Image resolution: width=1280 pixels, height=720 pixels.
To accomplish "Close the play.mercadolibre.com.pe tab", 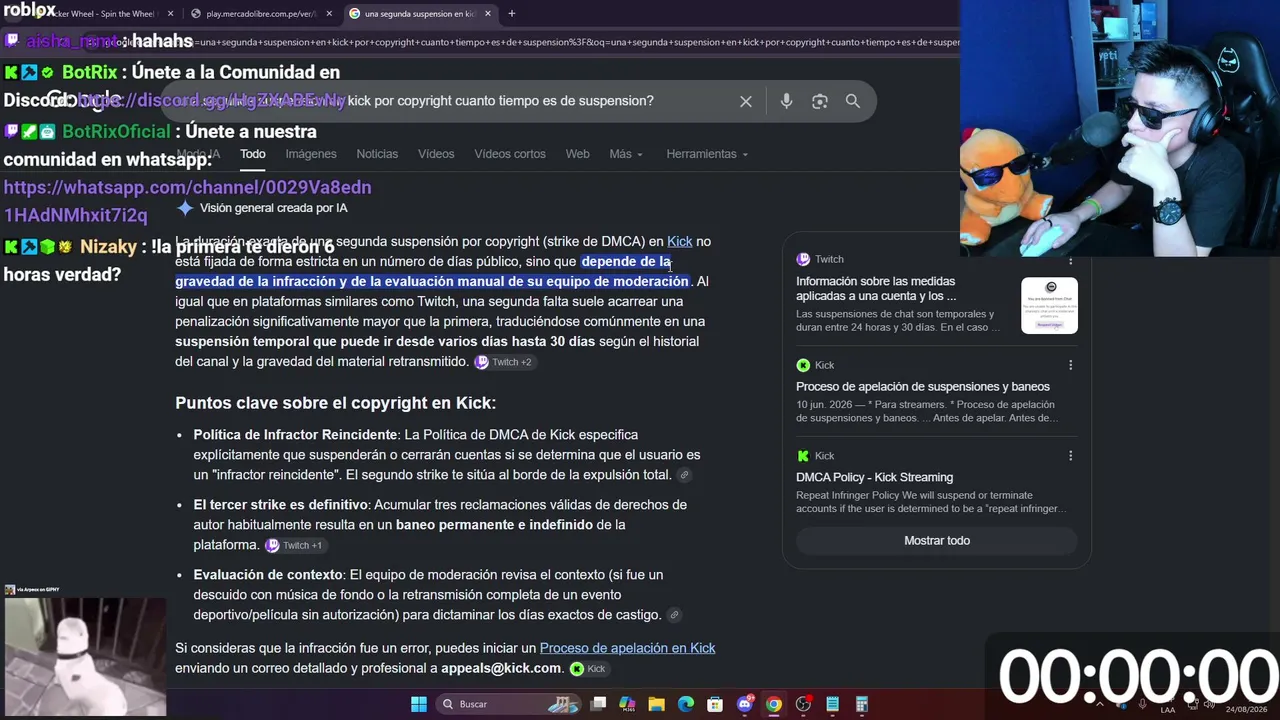I will tap(329, 14).
